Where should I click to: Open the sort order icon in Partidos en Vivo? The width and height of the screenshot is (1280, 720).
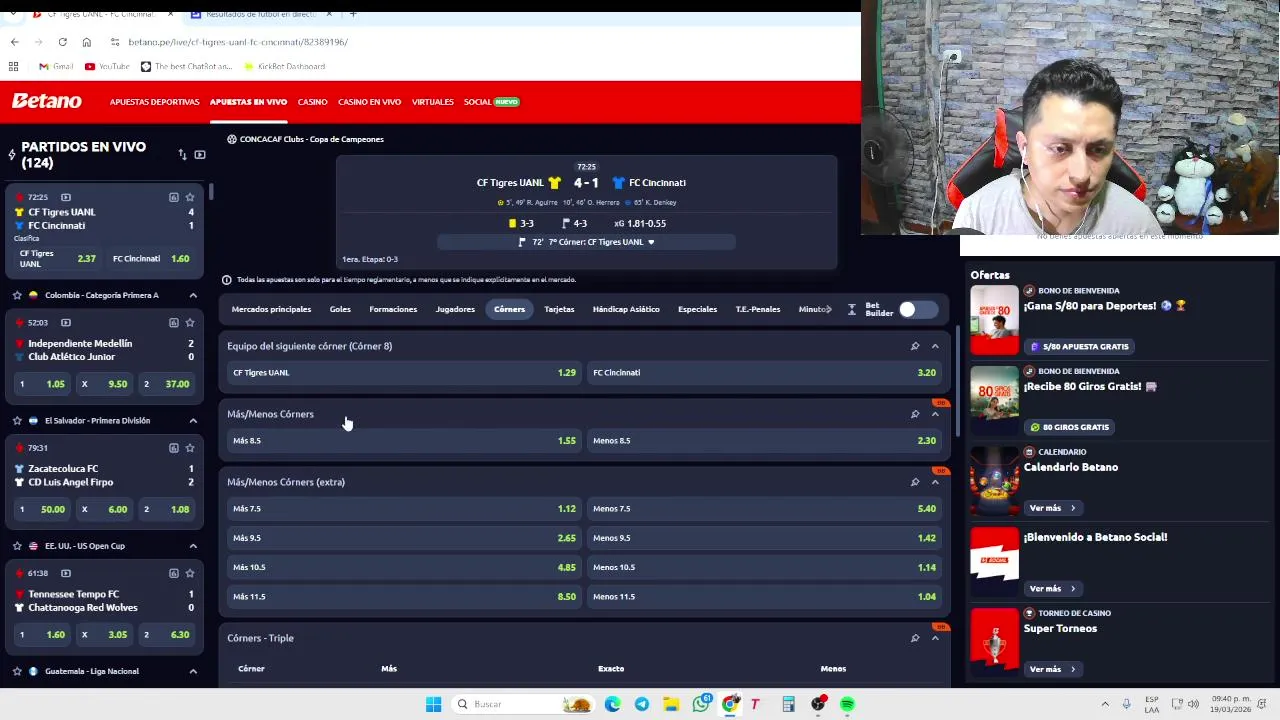pos(182,155)
